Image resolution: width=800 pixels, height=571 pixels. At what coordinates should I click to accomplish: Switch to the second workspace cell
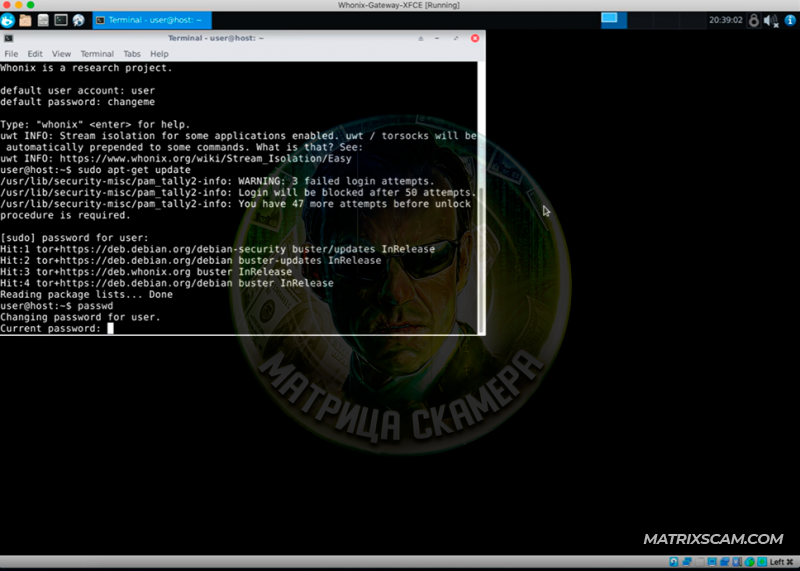640,20
